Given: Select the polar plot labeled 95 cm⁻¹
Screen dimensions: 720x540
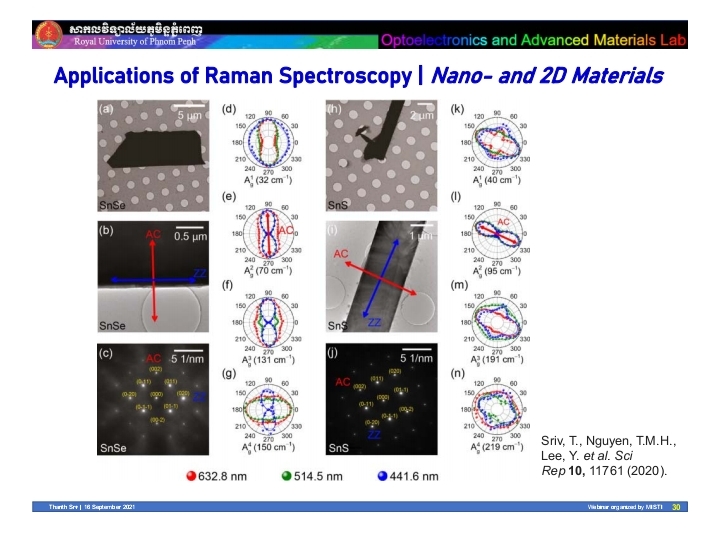Looking at the screenshot, I should point(494,232).
